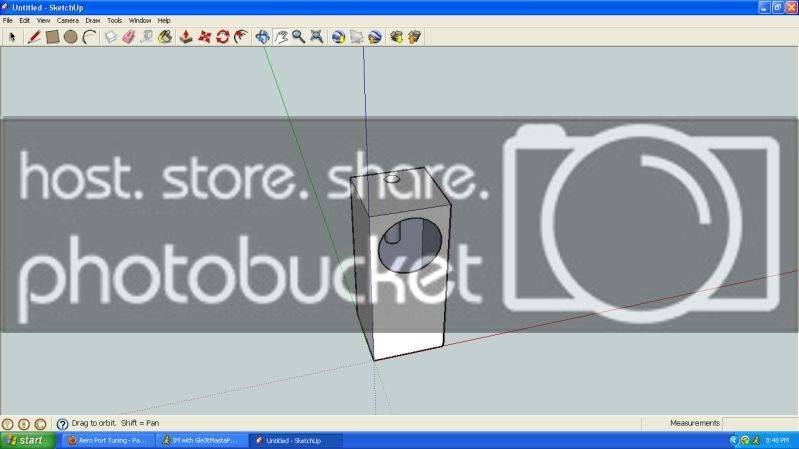
Task: Click the middle circular status bar icon
Action: click(24, 424)
